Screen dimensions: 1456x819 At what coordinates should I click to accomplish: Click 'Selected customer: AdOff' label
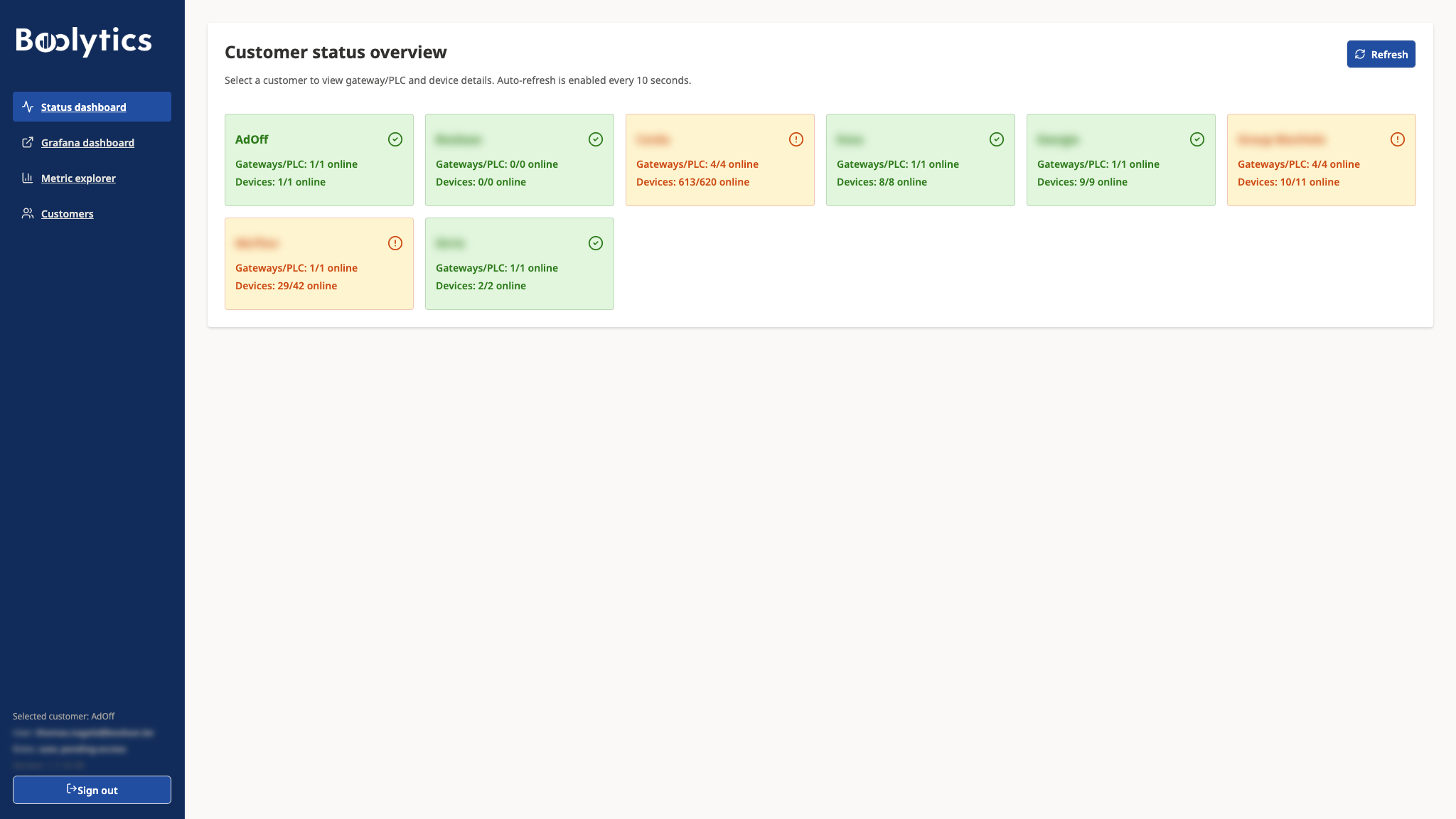pos(63,716)
